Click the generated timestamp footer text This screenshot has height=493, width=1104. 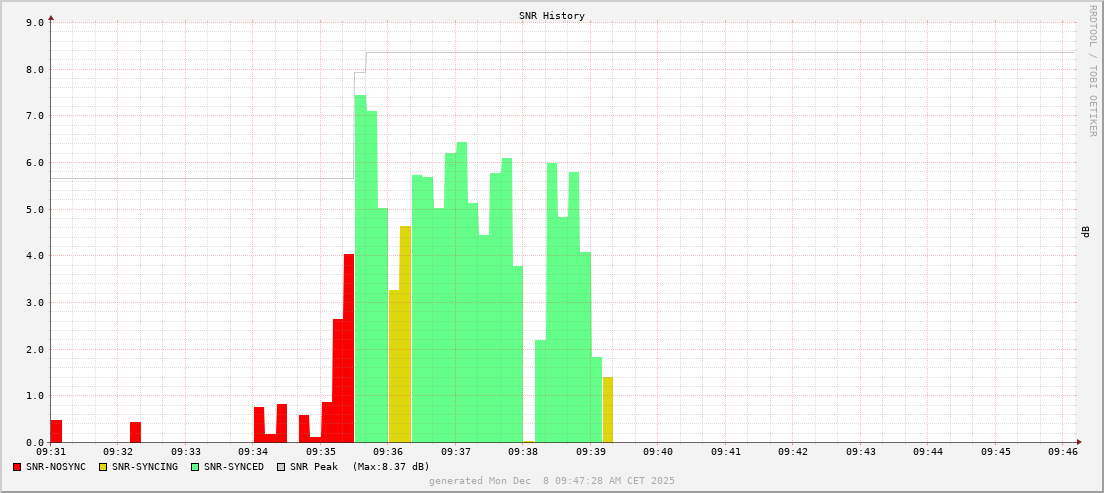click(x=552, y=481)
